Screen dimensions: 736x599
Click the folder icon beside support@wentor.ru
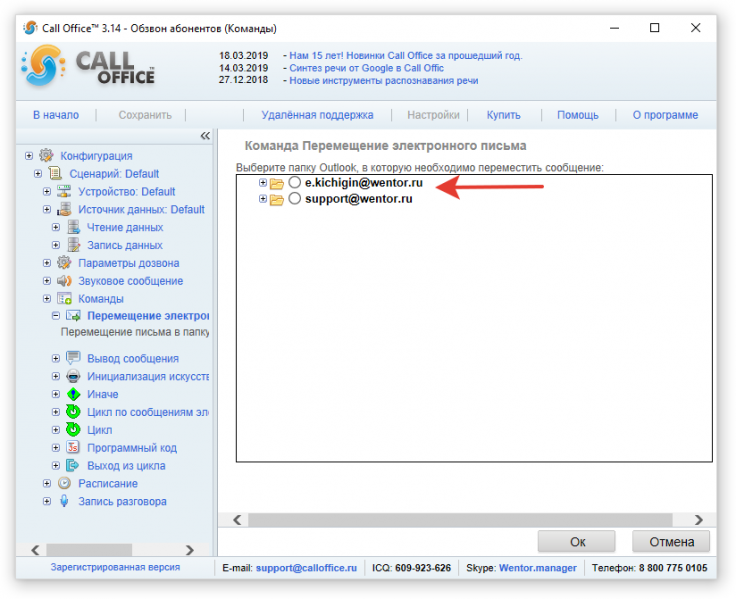pyautogui.click(x=277, y=200)
